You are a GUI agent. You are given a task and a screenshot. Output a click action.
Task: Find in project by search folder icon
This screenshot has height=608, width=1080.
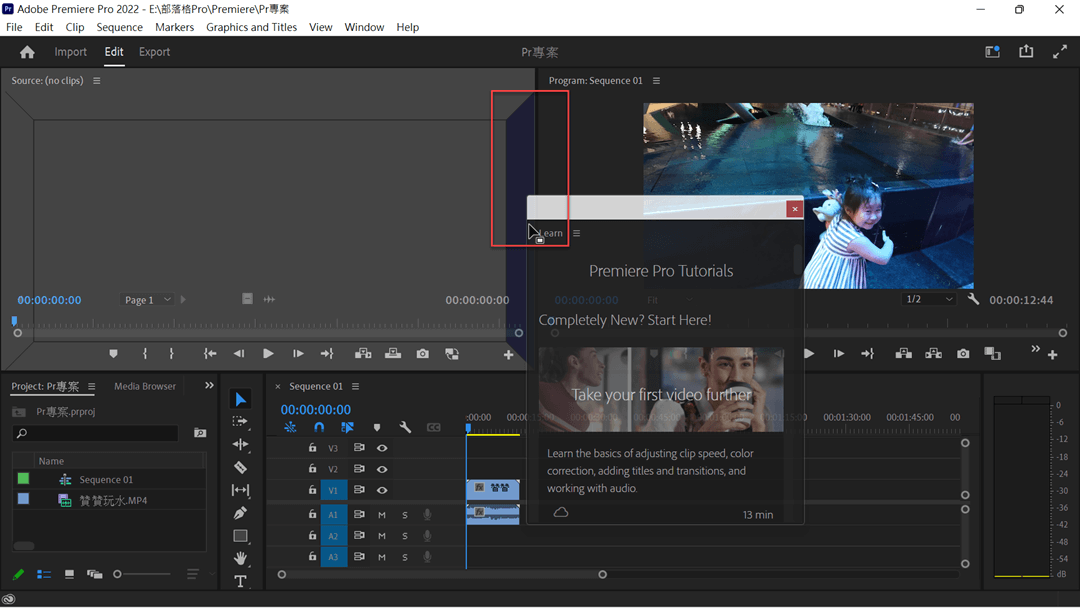pos(200,433)
